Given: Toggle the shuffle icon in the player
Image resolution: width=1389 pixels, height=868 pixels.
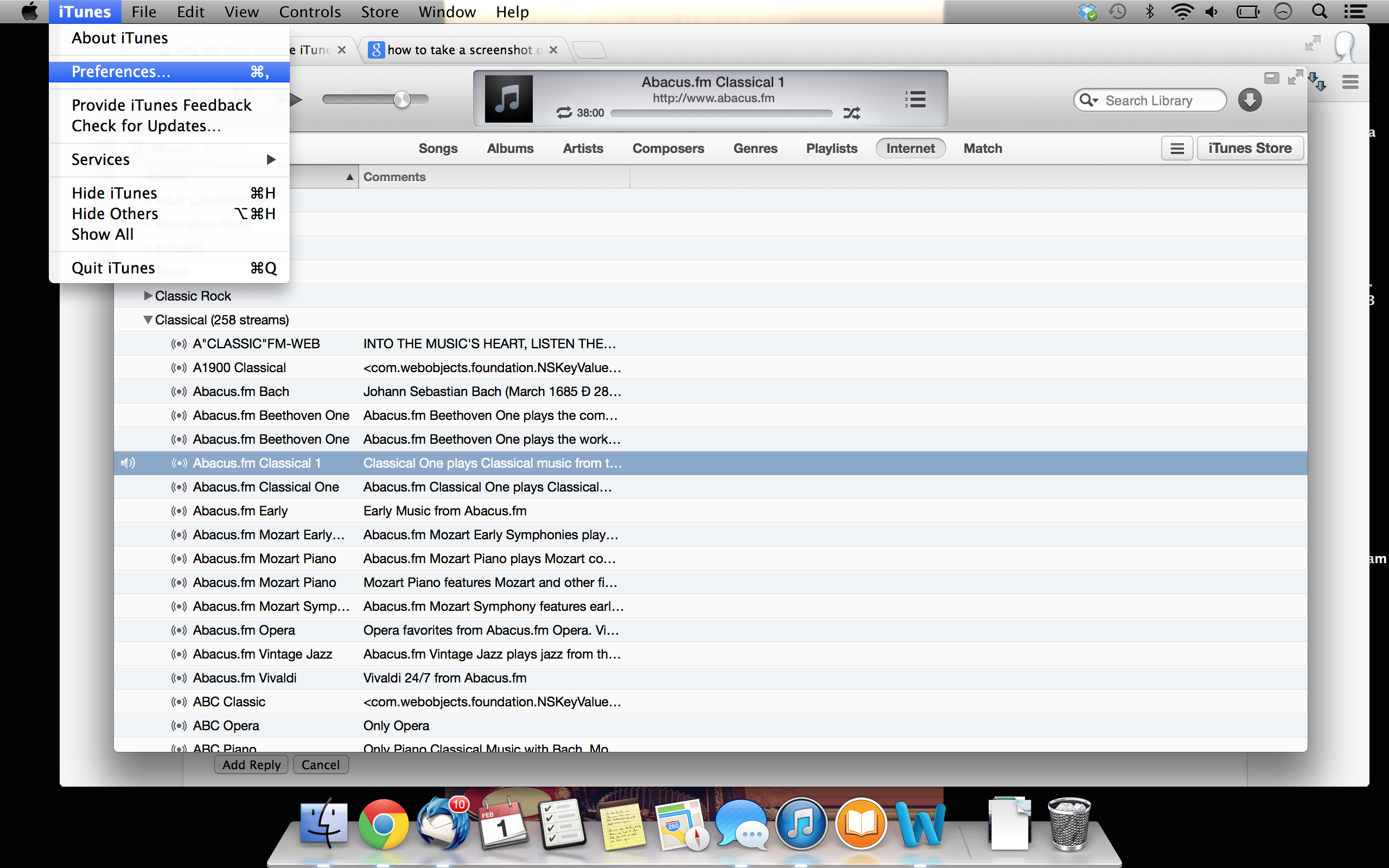Looking at the screenshot, I should coord(851,112).
